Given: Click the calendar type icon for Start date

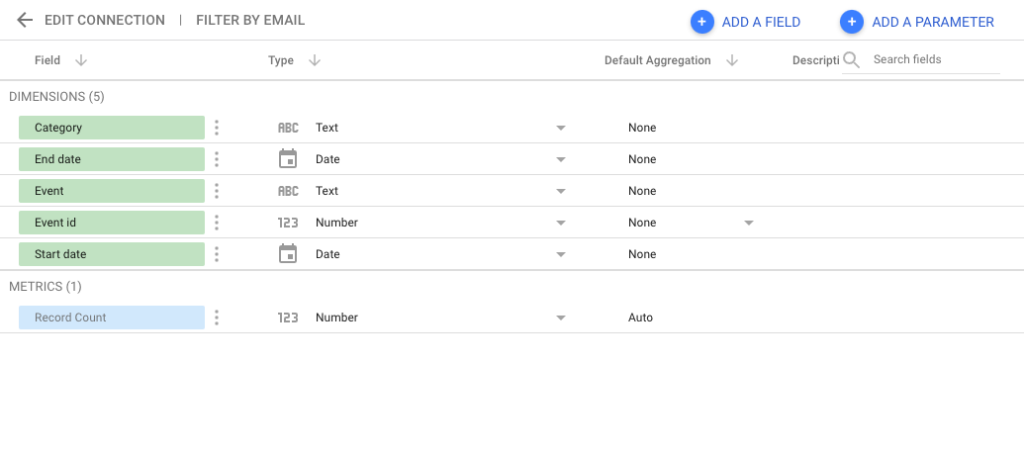Looking at the screenshot, I should pos(288,254).
